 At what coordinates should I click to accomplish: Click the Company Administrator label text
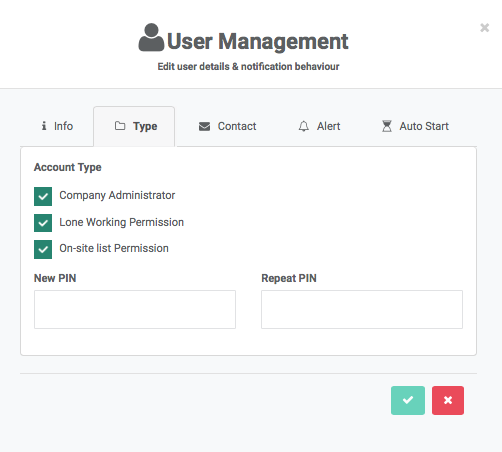coord(117,195)
